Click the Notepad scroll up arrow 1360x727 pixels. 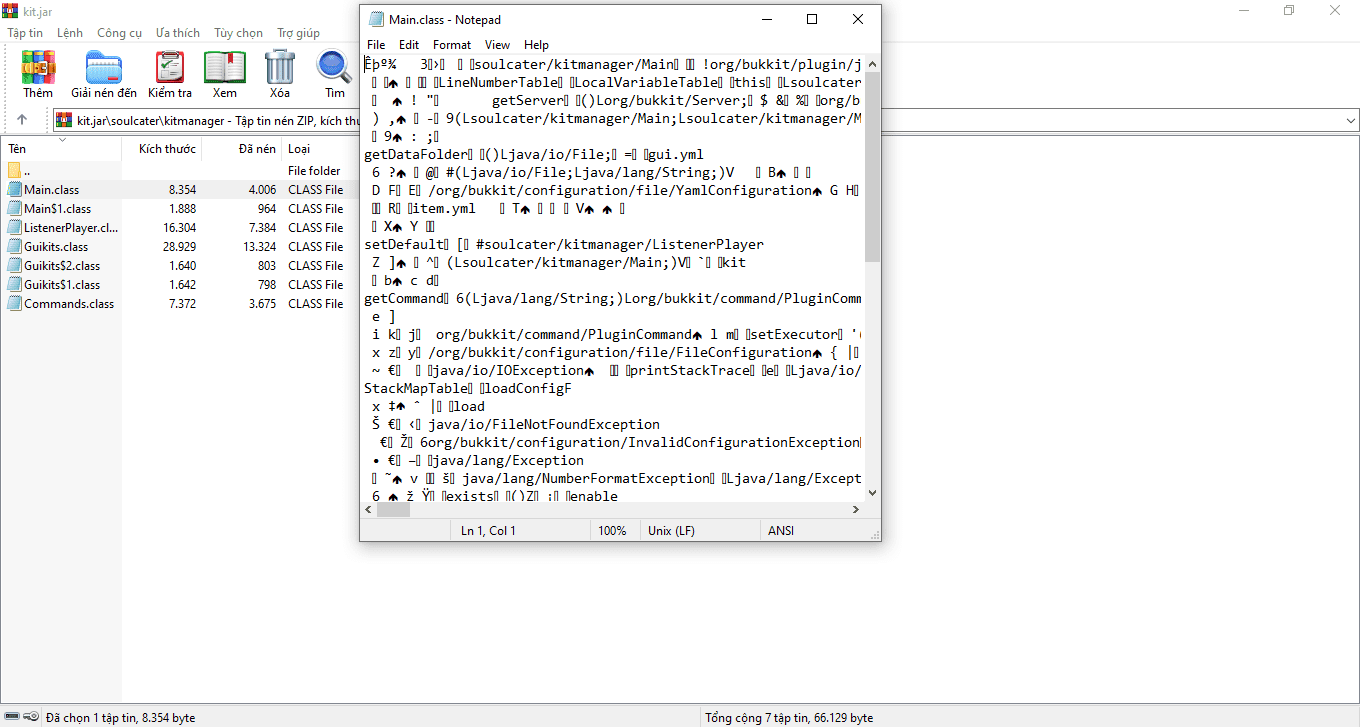click(x=872, y=63)
